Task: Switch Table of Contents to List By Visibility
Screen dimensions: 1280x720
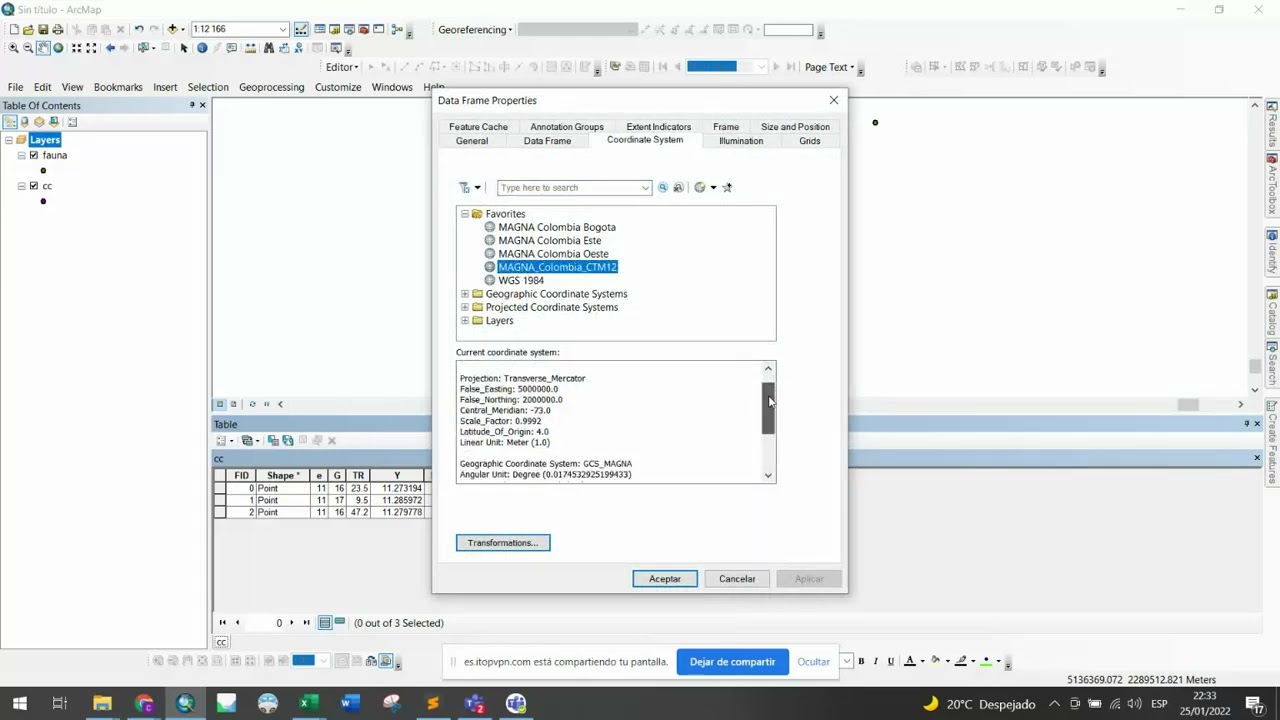Action: 39,122
